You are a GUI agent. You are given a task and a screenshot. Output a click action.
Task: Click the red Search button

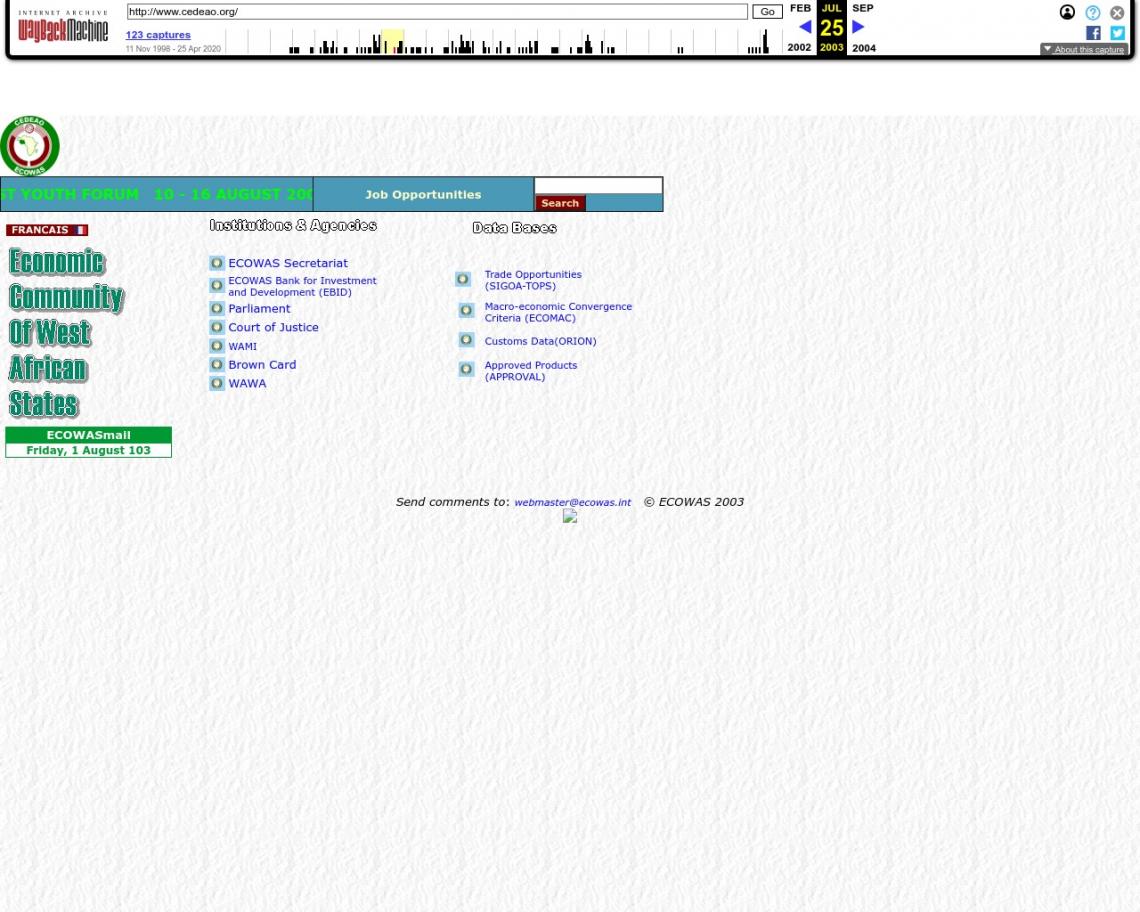(x=560, y=204)
